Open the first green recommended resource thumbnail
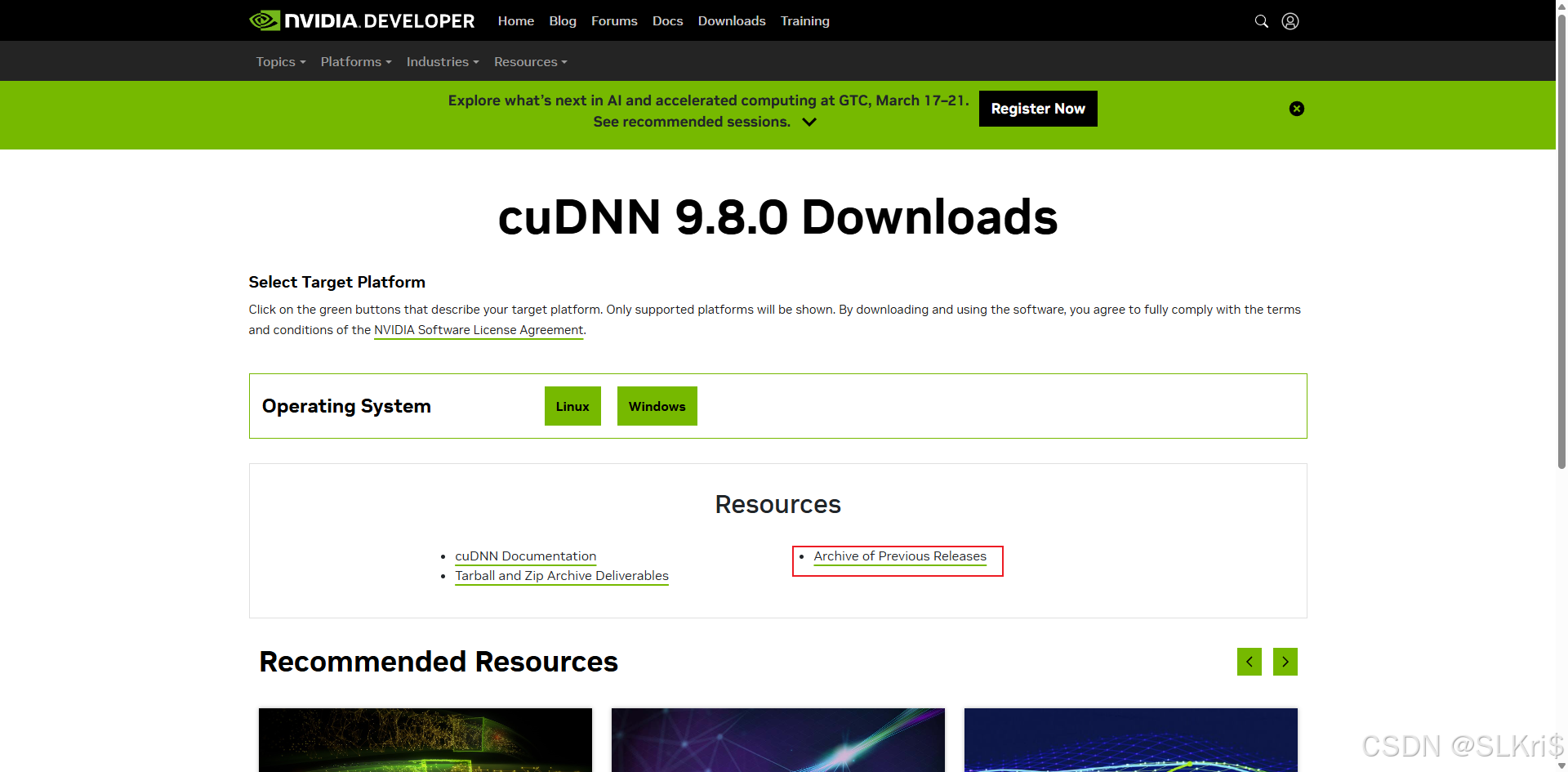The image size is (1568, 772). (425, 740)
